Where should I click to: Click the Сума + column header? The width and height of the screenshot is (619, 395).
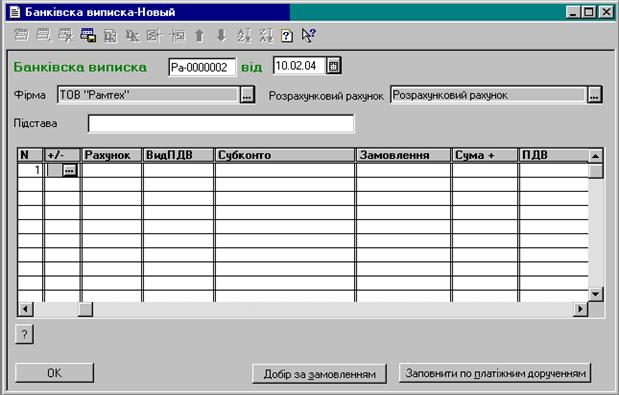coord(485,155)
